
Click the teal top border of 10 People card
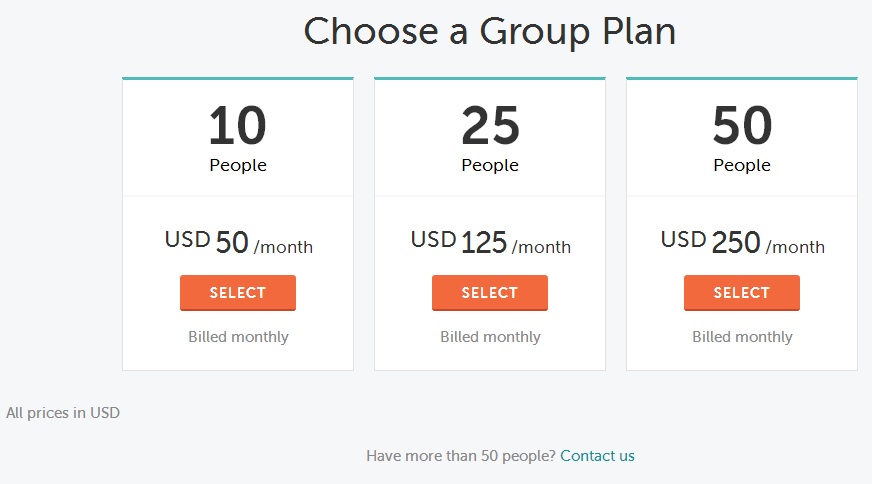click(238, 78)
